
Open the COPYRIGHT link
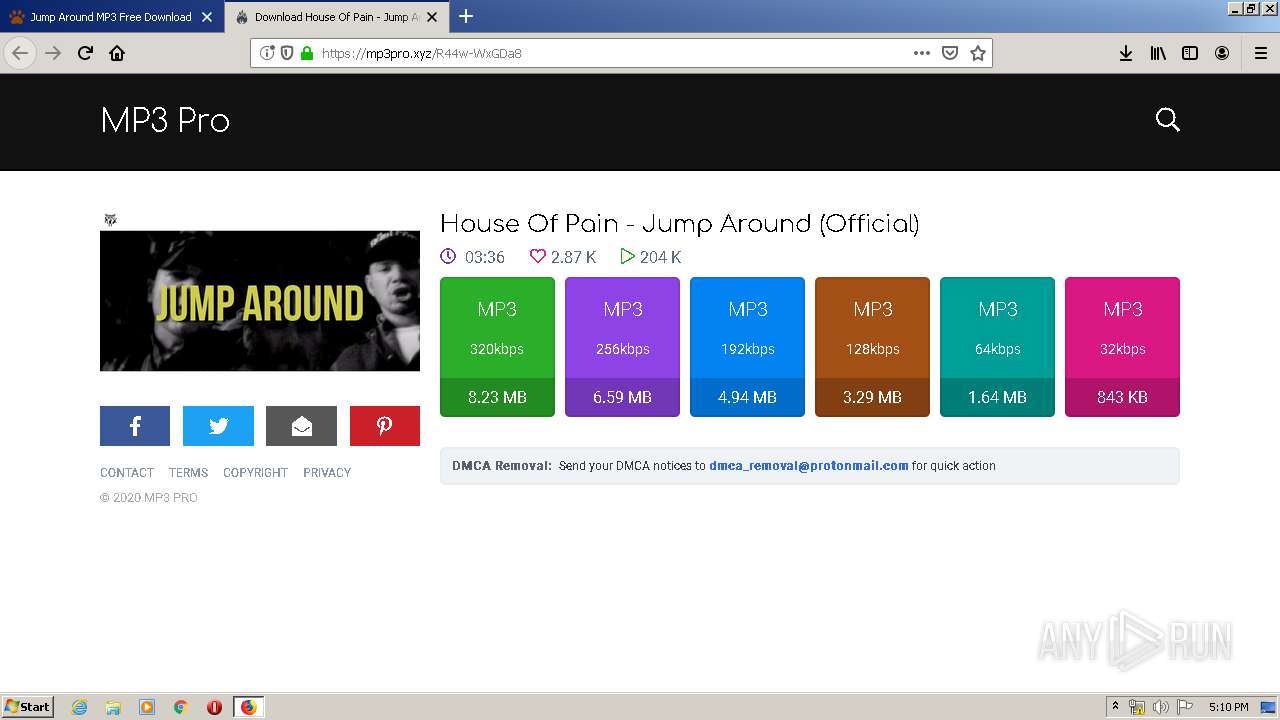click(x=255, y=473)
